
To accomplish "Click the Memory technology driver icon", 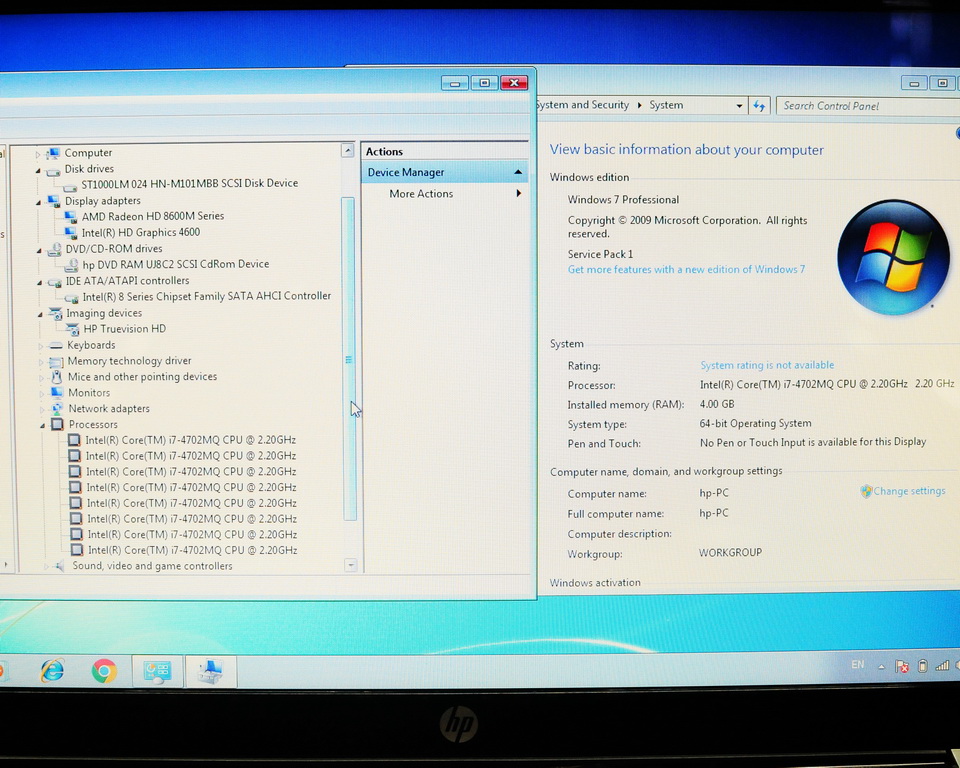I will (x=56, y=361).
